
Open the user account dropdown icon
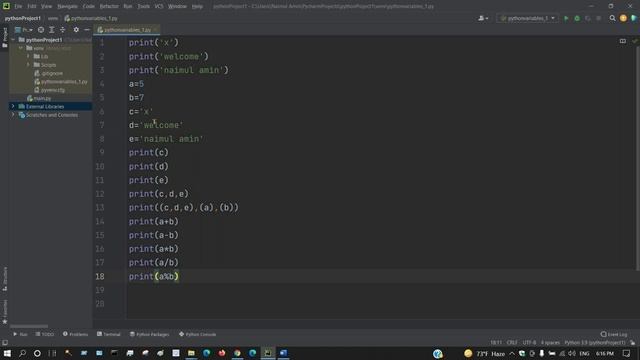(483, 18)
